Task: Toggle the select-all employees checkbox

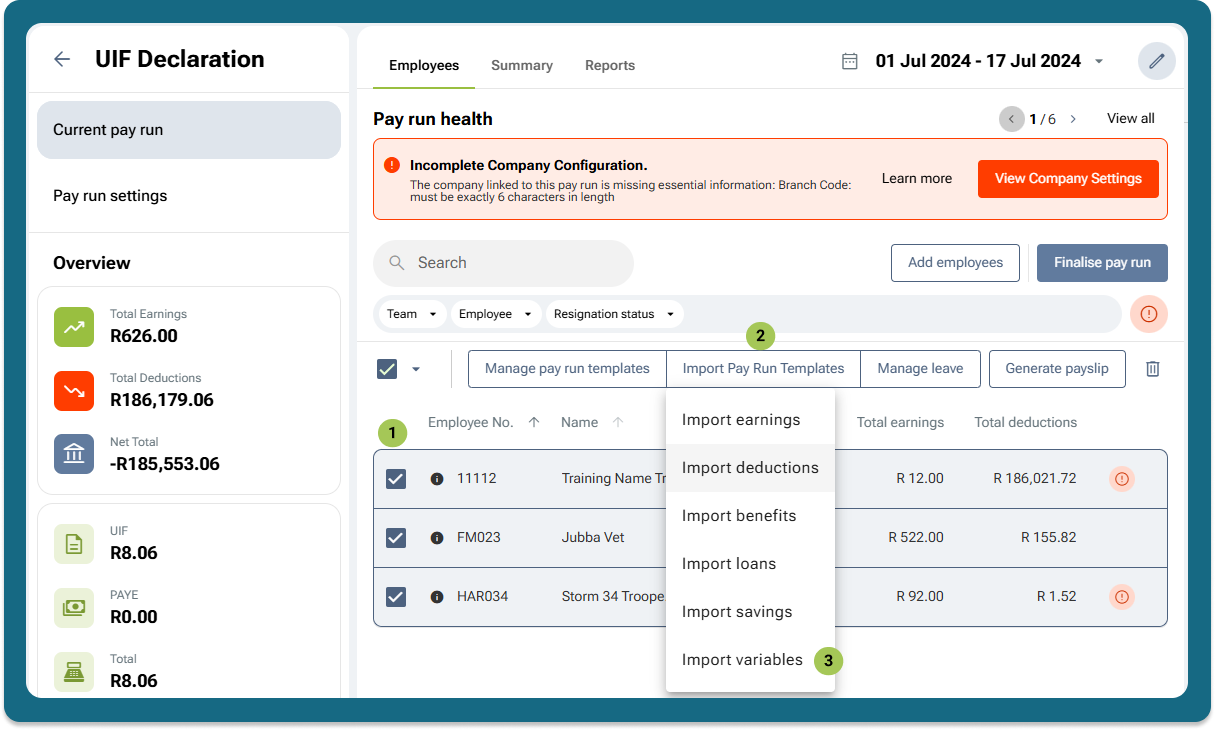Action: [x=387, y=369]
